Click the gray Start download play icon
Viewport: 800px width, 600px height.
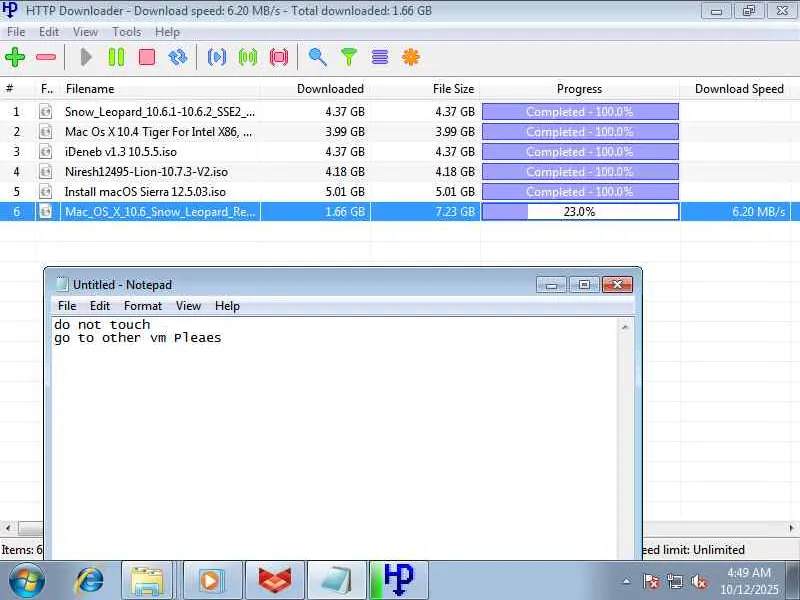pos(86,57)
